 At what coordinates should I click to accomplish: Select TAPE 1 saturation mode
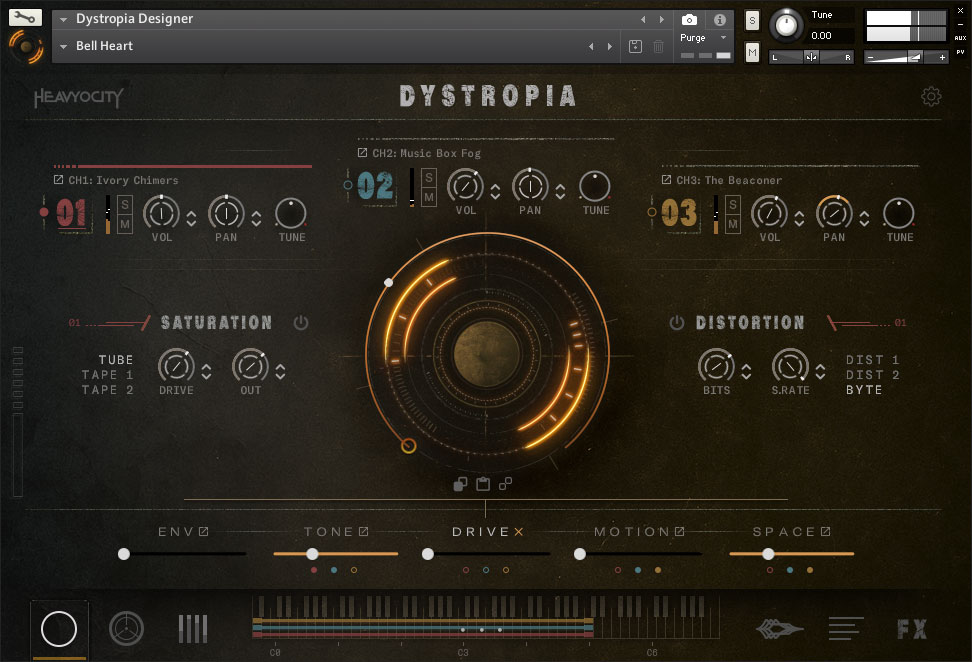[x=107, y=375]
